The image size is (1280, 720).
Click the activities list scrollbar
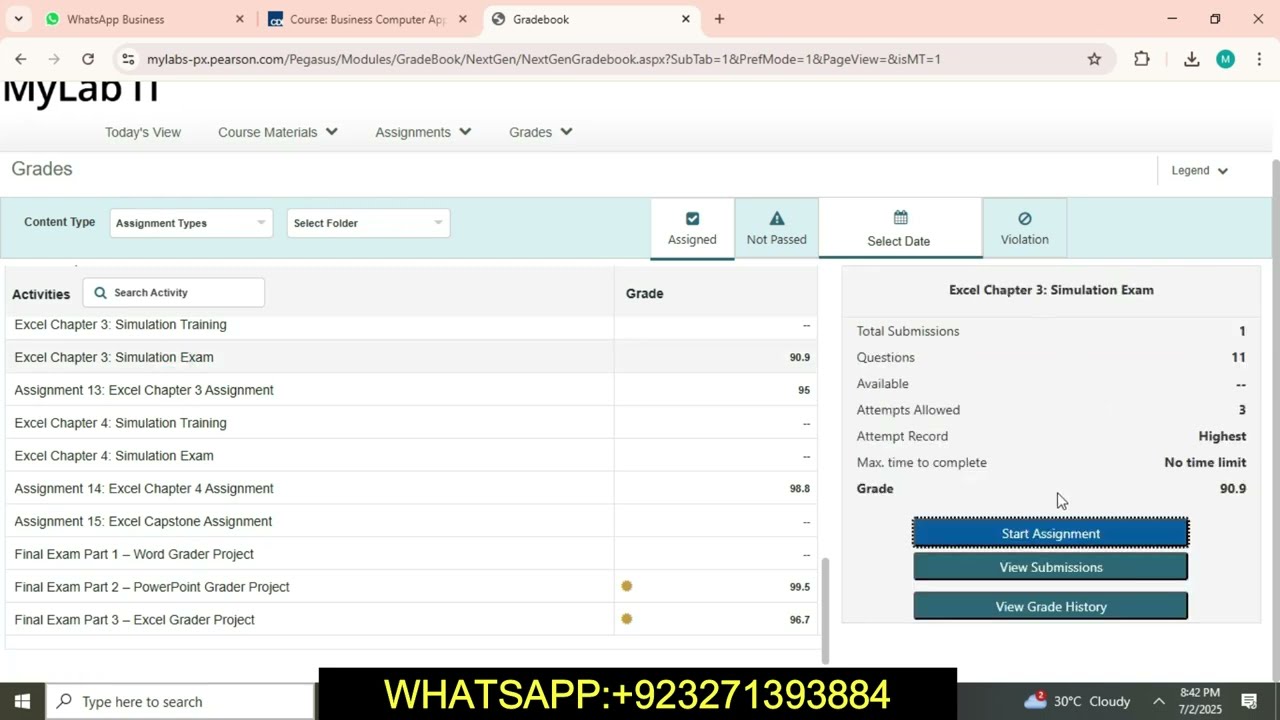coord(825,610)
